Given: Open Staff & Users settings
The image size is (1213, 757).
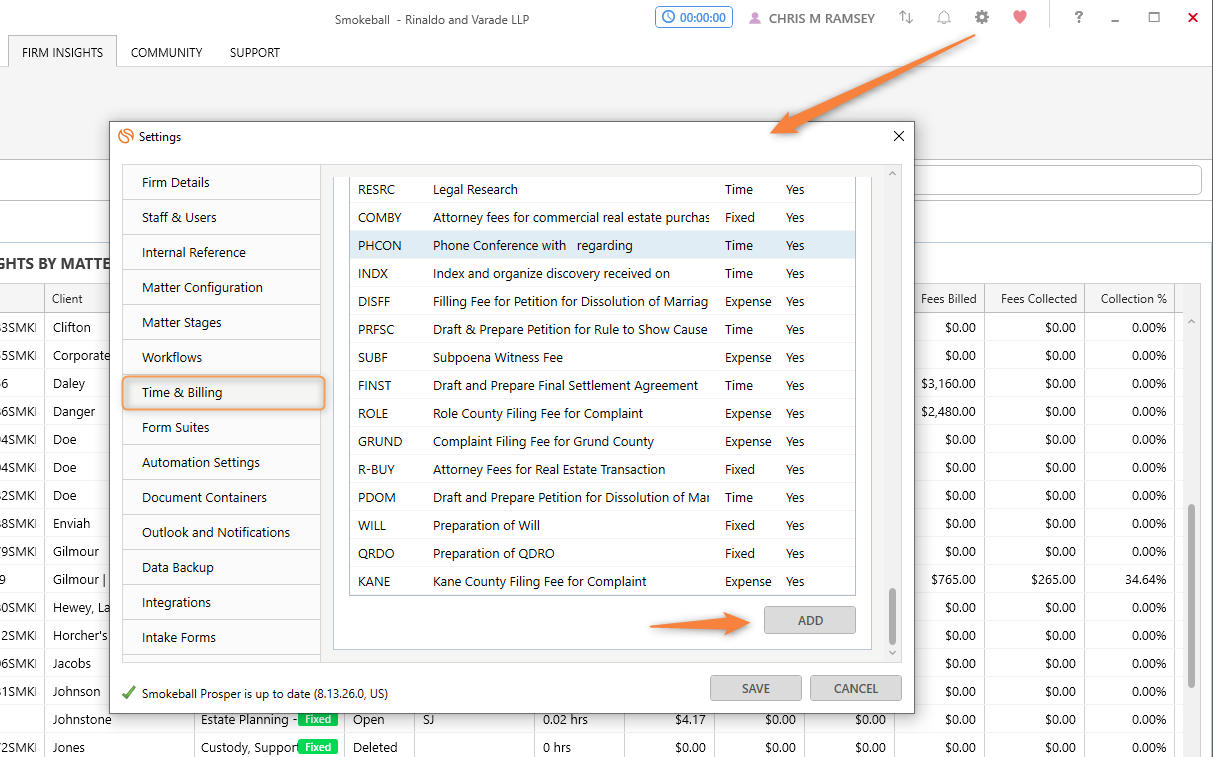Looking at the screenshot, I should click(x=221, y=217).
